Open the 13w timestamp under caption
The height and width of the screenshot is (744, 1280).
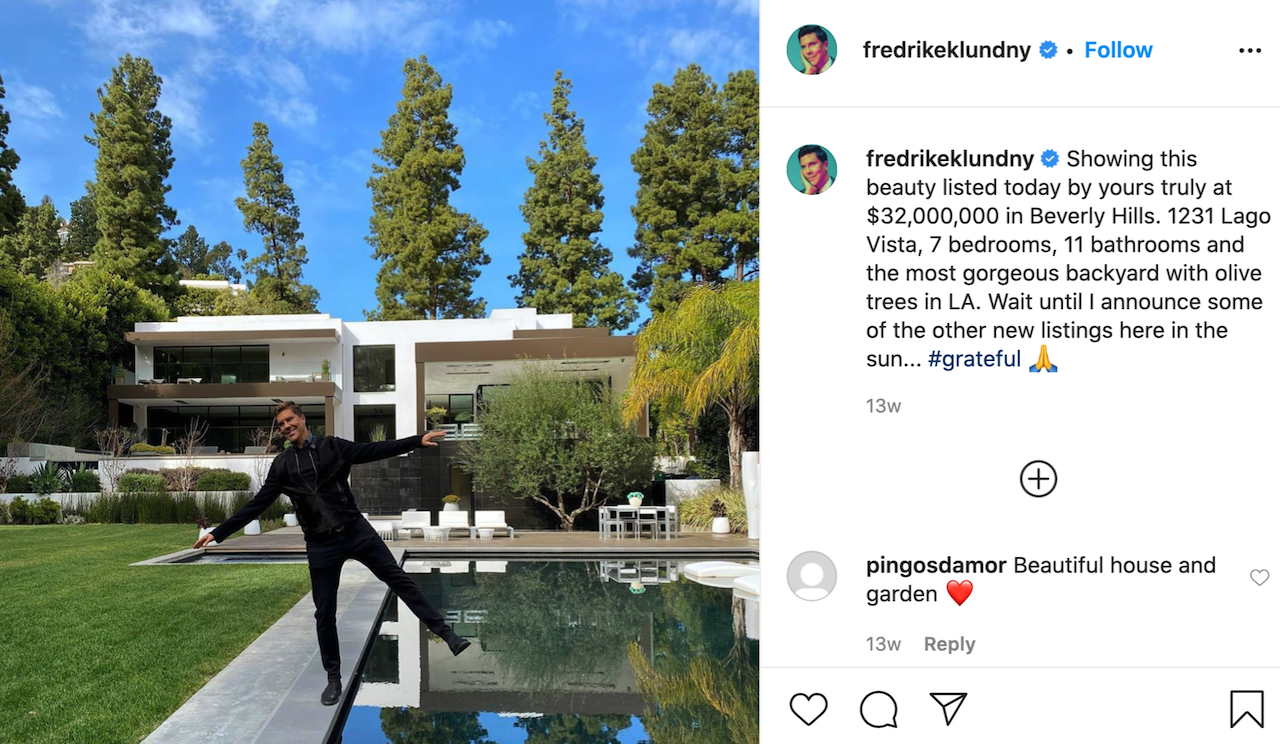tap(884, 406)
